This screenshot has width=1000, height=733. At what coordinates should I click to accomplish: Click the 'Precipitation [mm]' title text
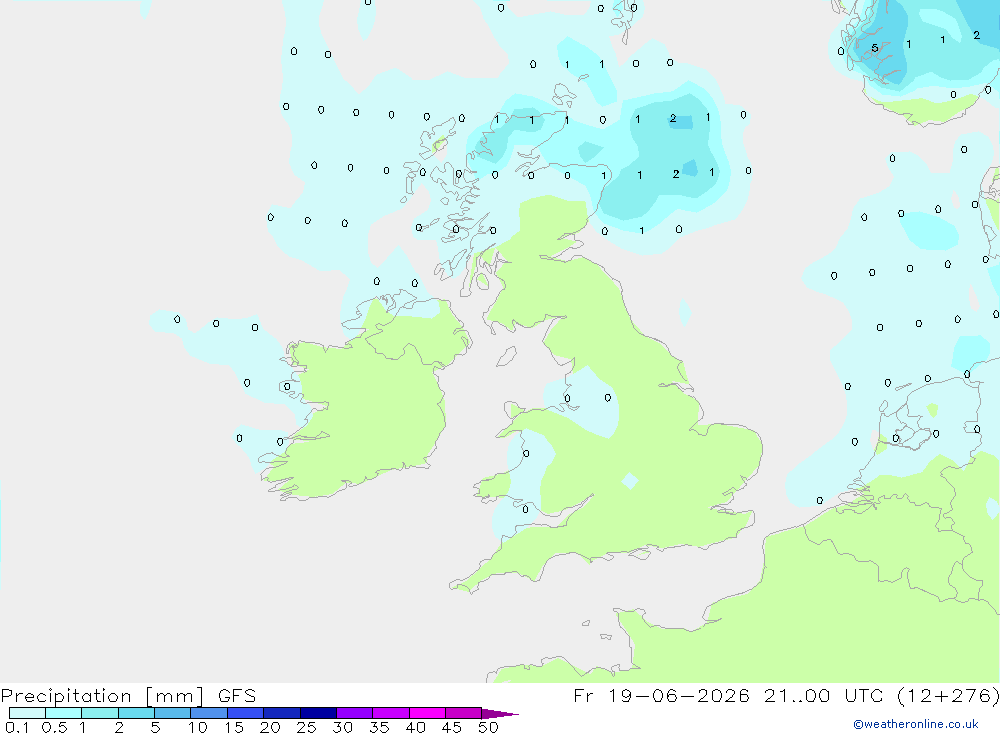[103, 696]
